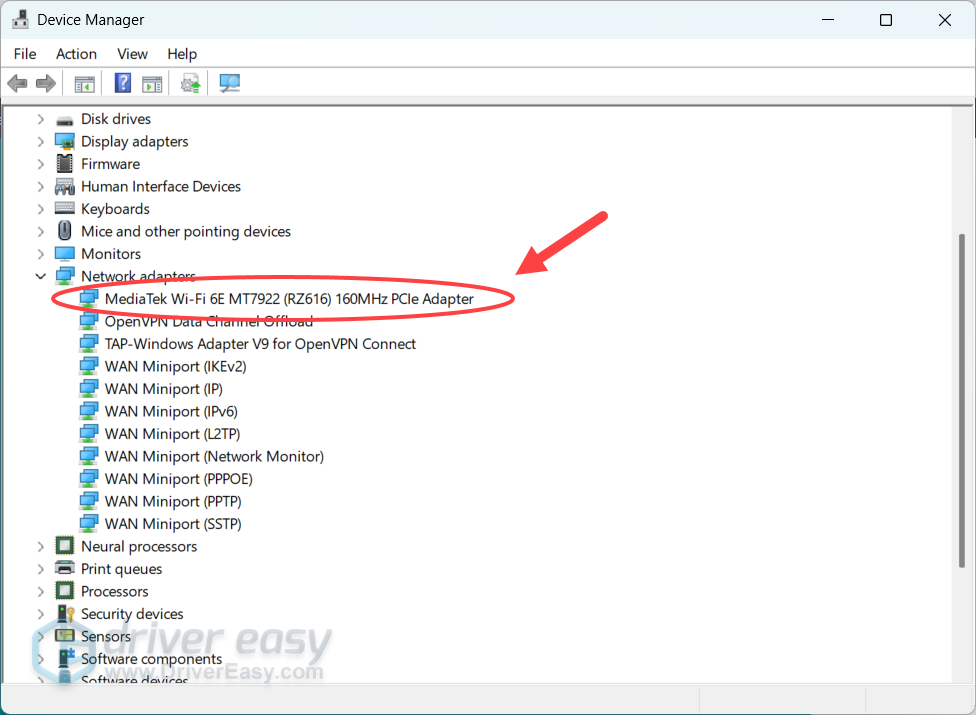
Task: Select MediaTek Wi-Fi 6E MT7922 adapter
Action: tap(289, 299)
